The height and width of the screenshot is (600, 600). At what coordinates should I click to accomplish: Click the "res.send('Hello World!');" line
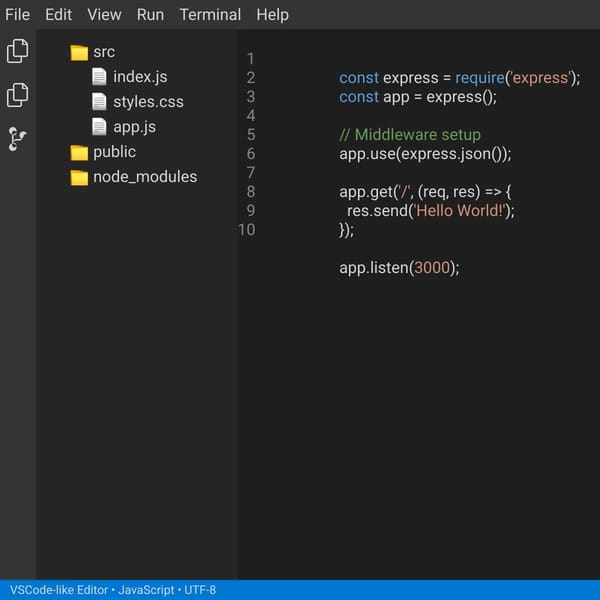coord(431,211)
